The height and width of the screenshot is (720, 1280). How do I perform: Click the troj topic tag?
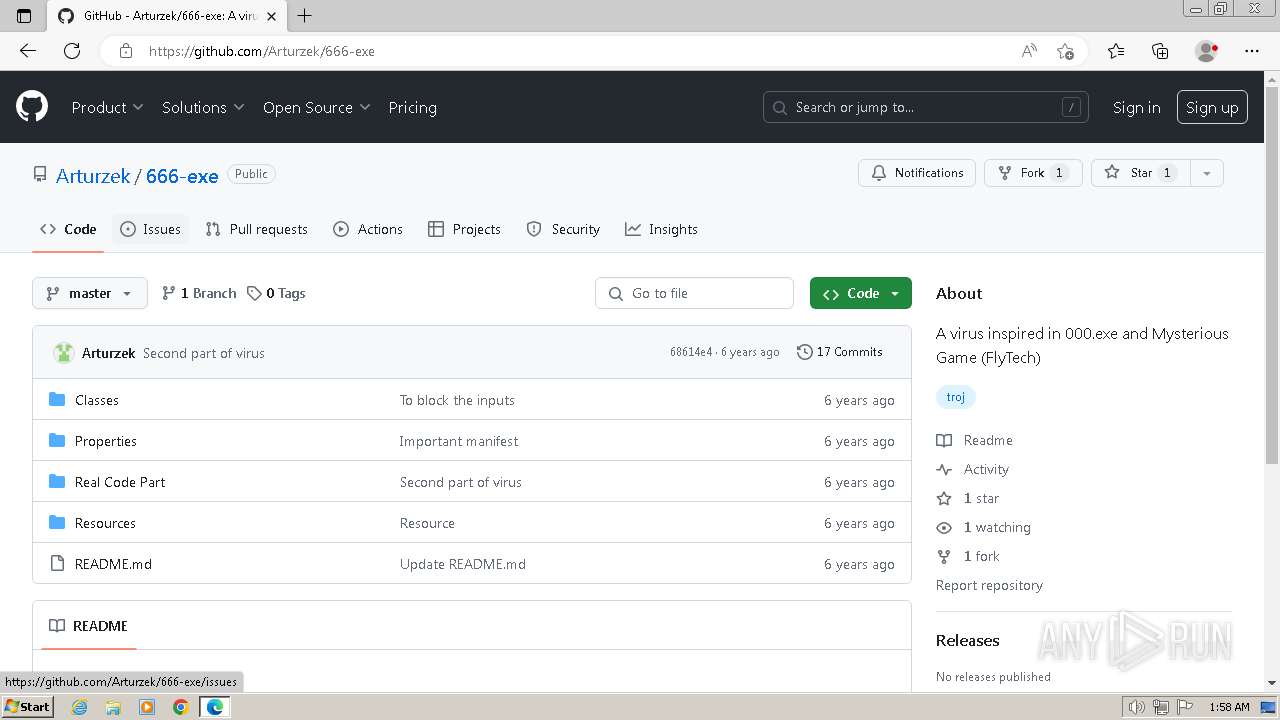(x=956, y=397)
